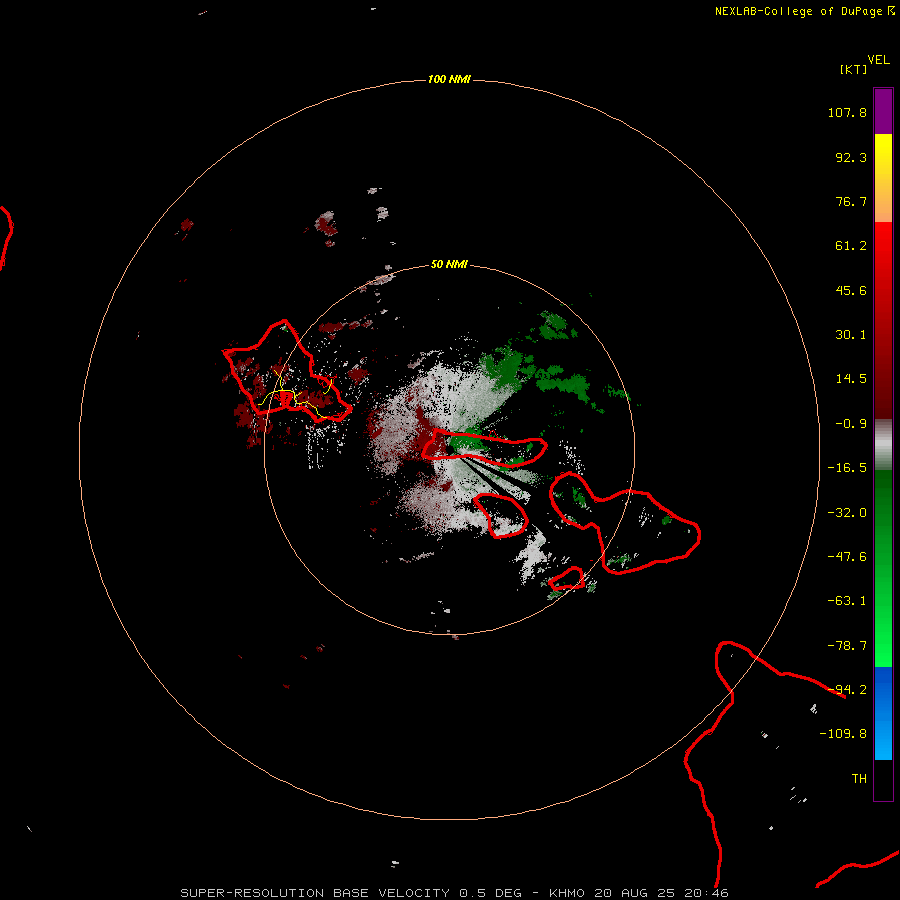This screenshot has height=900, width=900.
Task: Click the -32.0 velocity scale value
Action: coord(847,513)
